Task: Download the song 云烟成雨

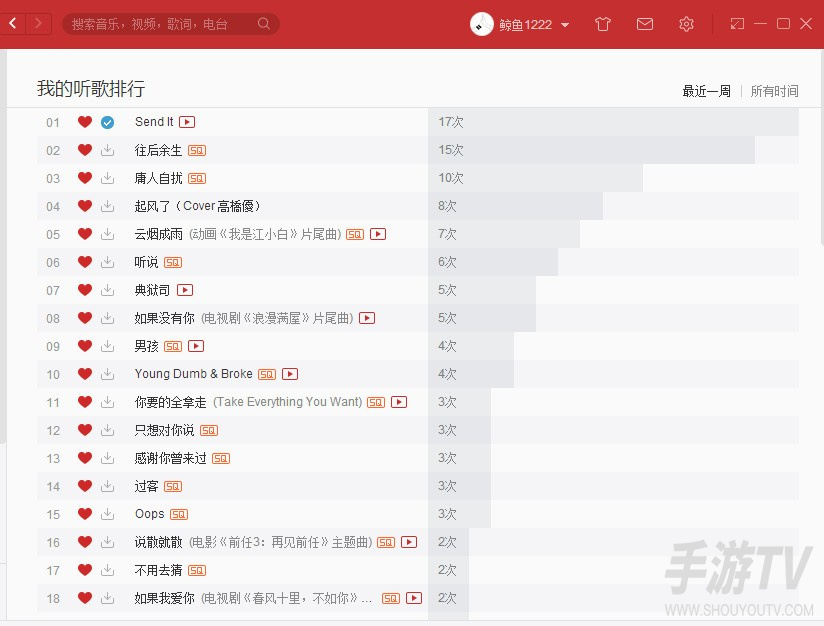Action: [x=107, y=234]
